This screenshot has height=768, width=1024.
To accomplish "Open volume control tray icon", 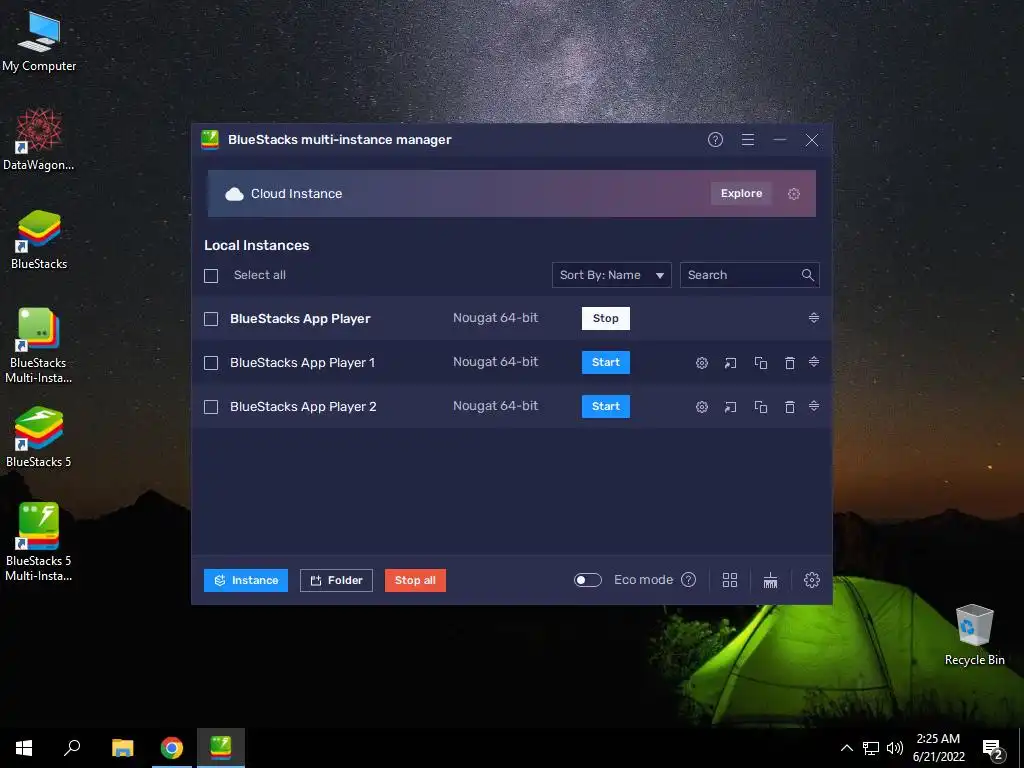I will click(x=895, y=748).
